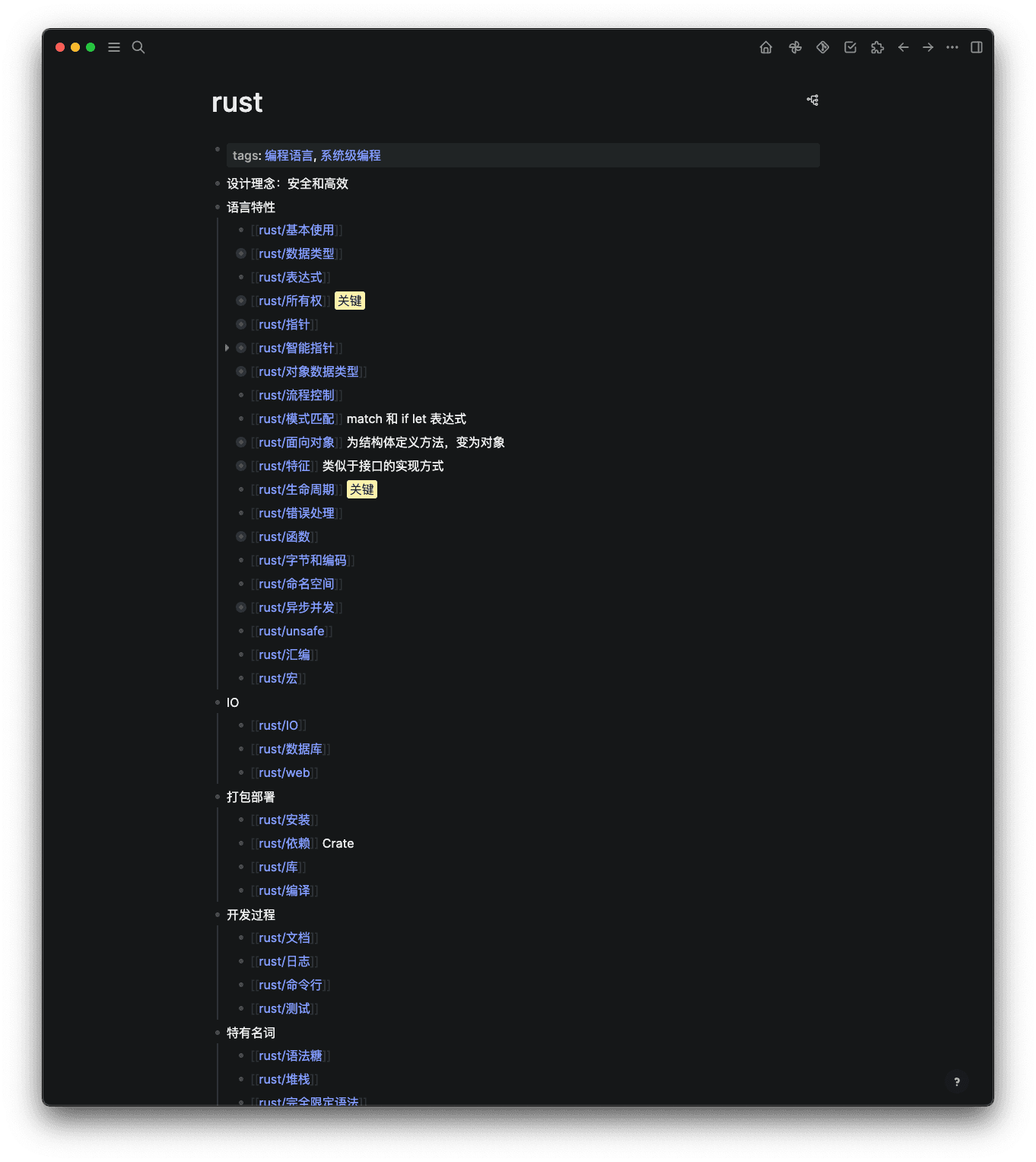
Task: Click the hierarchy icon beside the rust title
Action: click(812, 100)
